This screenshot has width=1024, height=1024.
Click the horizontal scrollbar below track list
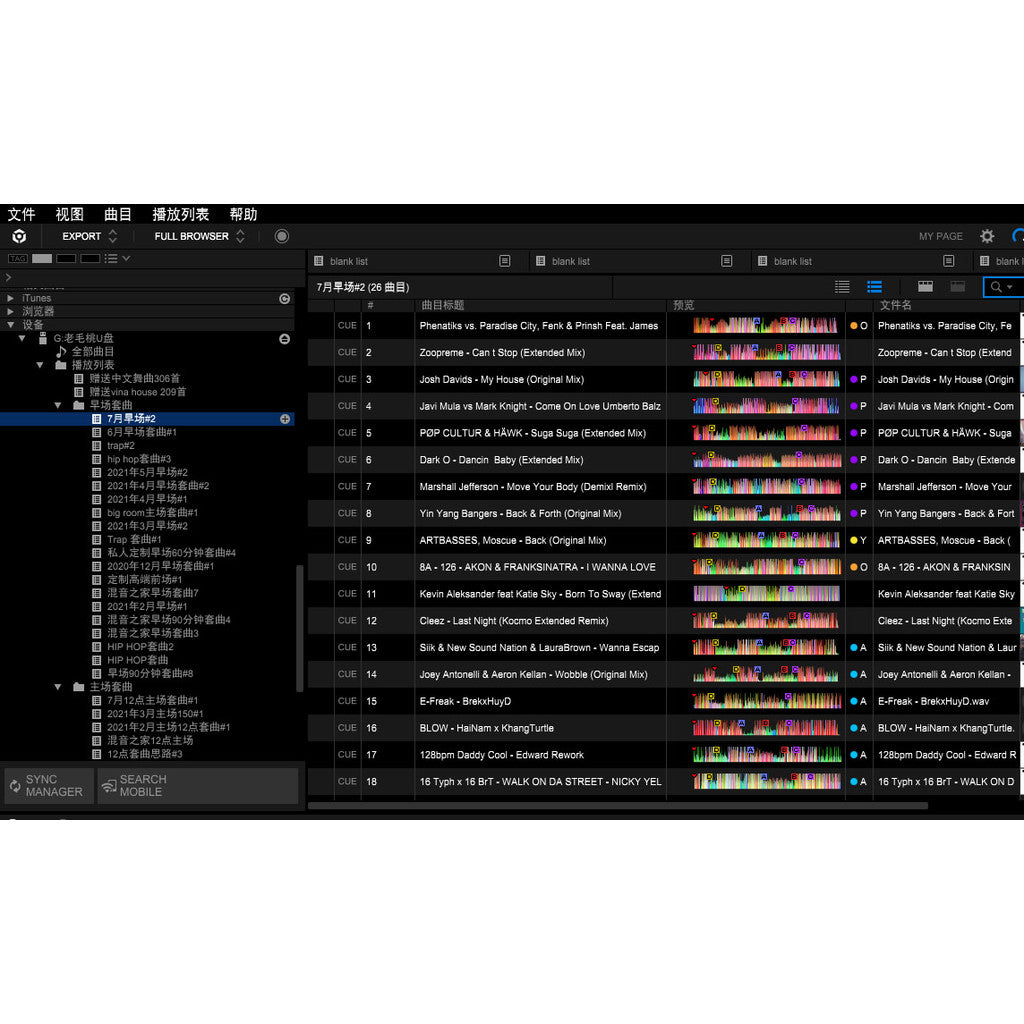(x=618, y=806)
